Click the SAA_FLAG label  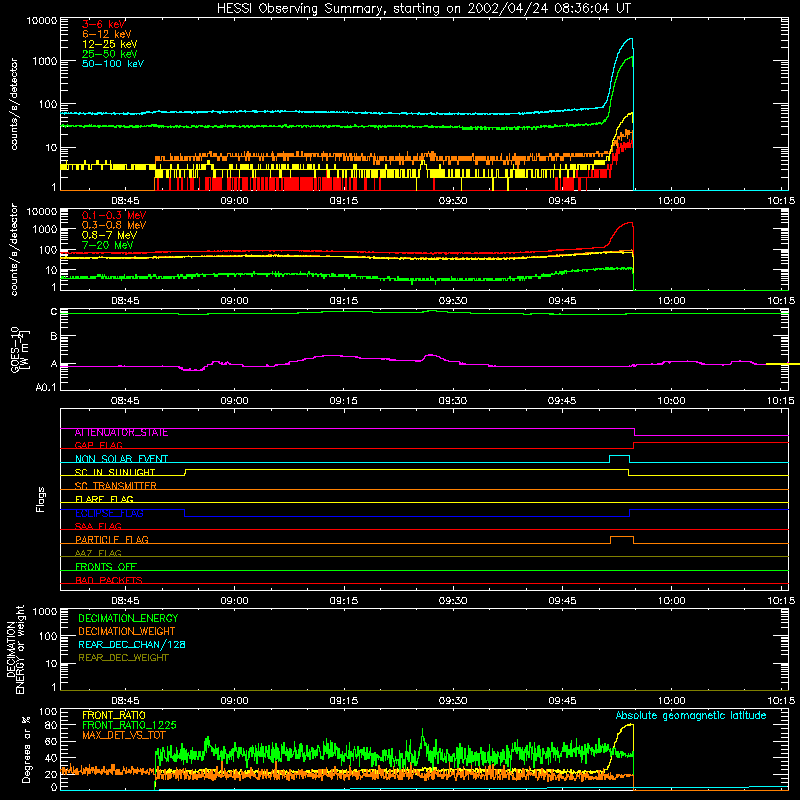tap(98, 526)
